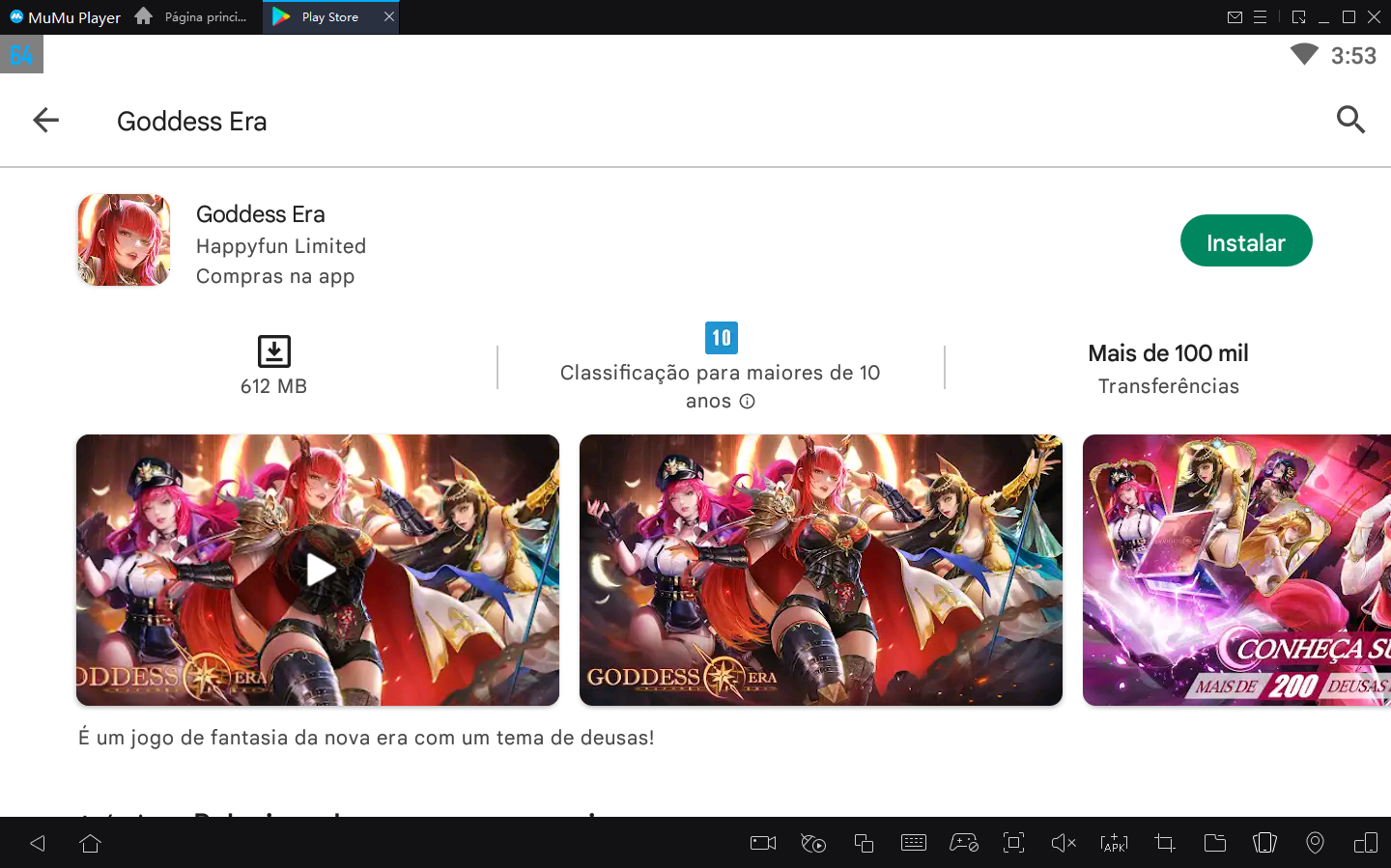Screen dimensions: 1391x868
Task: Open the Happyfun Limited developer page
Action: coord(281,246)
